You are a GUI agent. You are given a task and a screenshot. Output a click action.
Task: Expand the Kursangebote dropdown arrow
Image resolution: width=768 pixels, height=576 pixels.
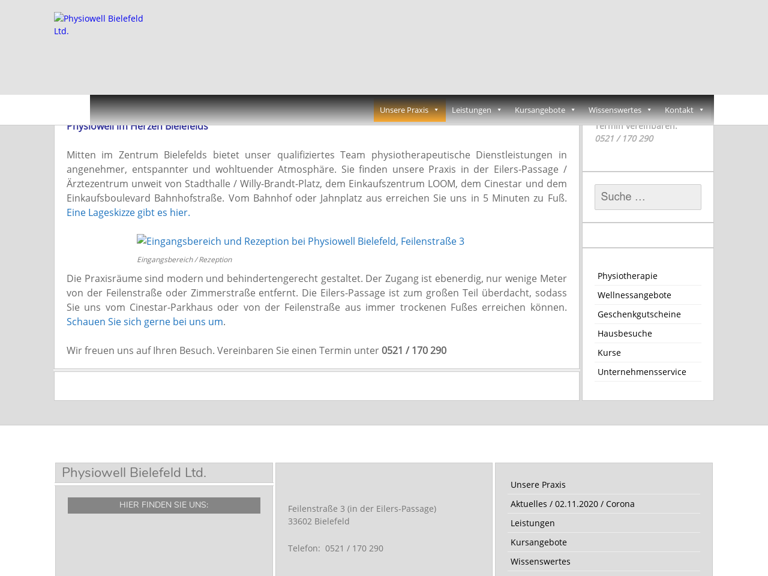[x=573, y=110]
